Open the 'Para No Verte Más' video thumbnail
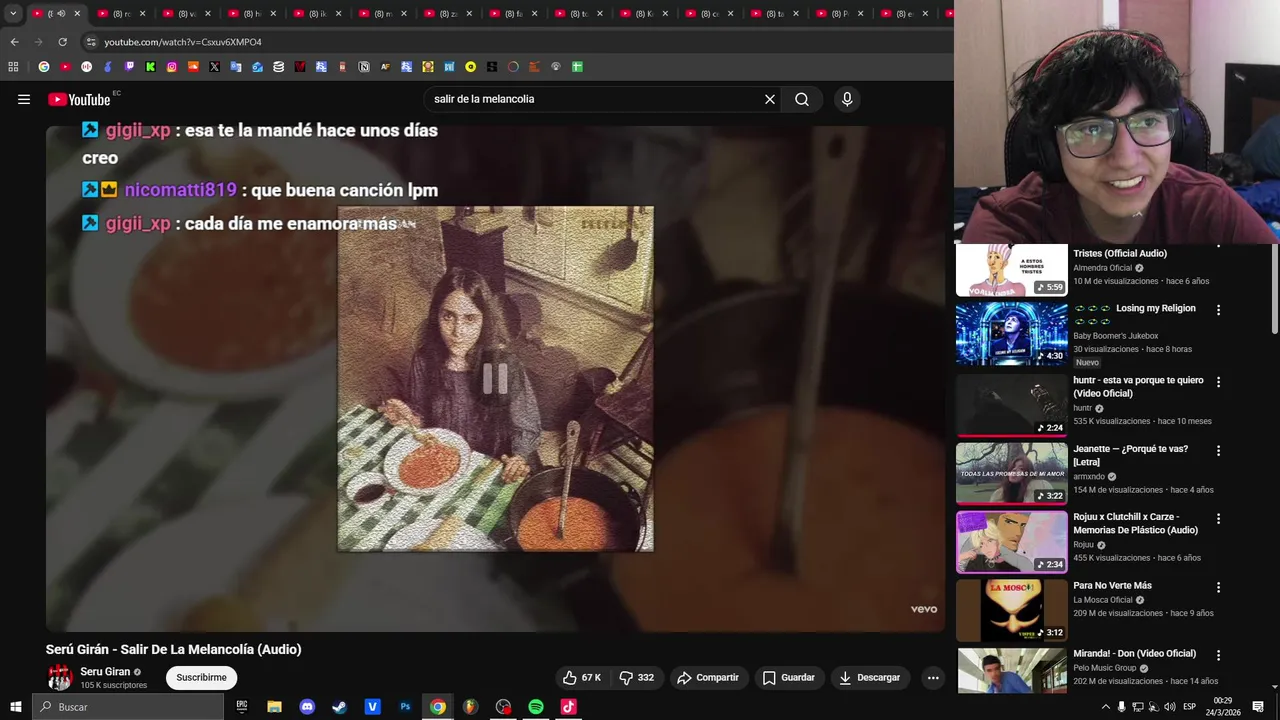The image size is (1280, 720). (1011, 609)
